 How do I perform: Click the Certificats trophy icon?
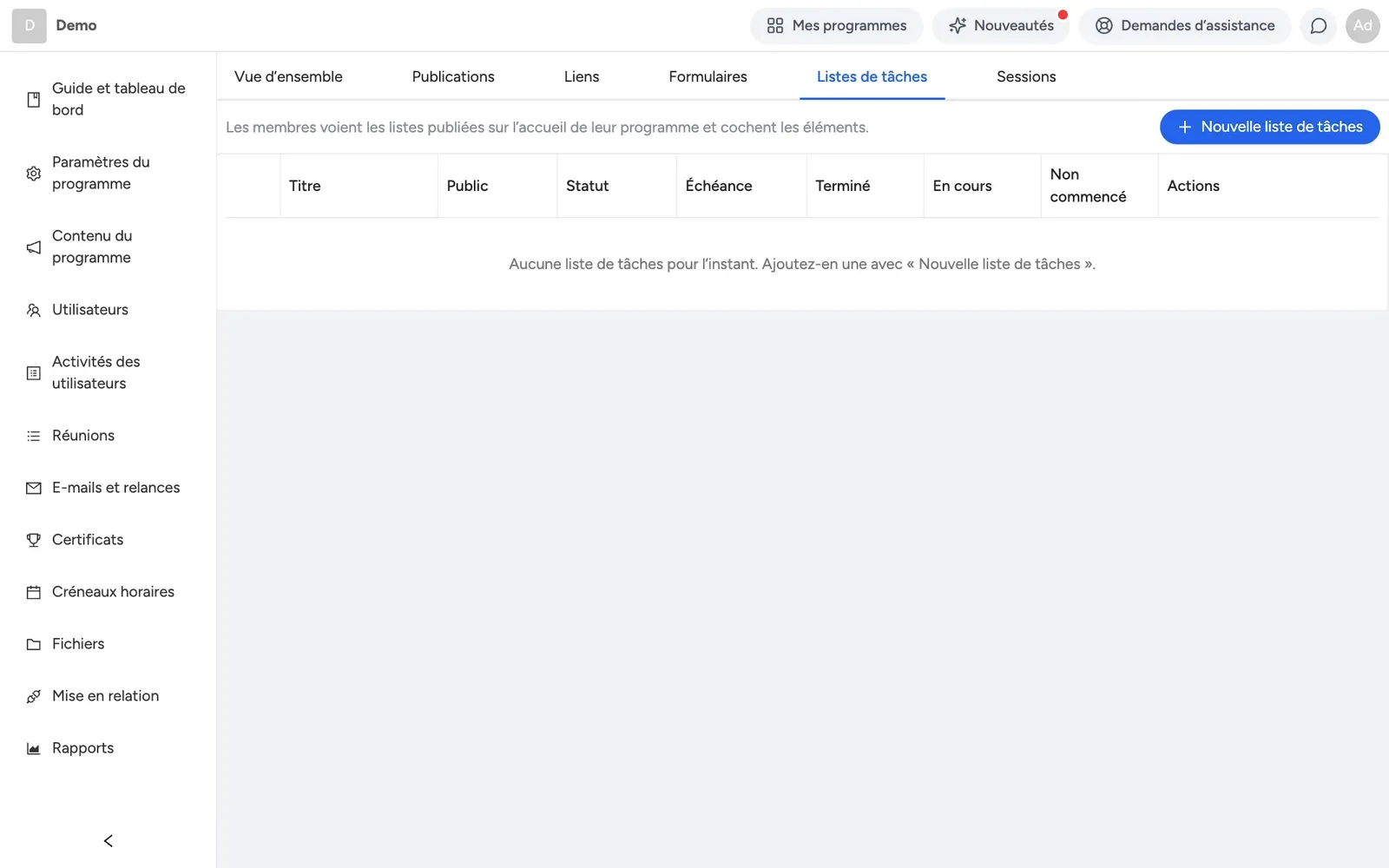[x=34, y=540]
